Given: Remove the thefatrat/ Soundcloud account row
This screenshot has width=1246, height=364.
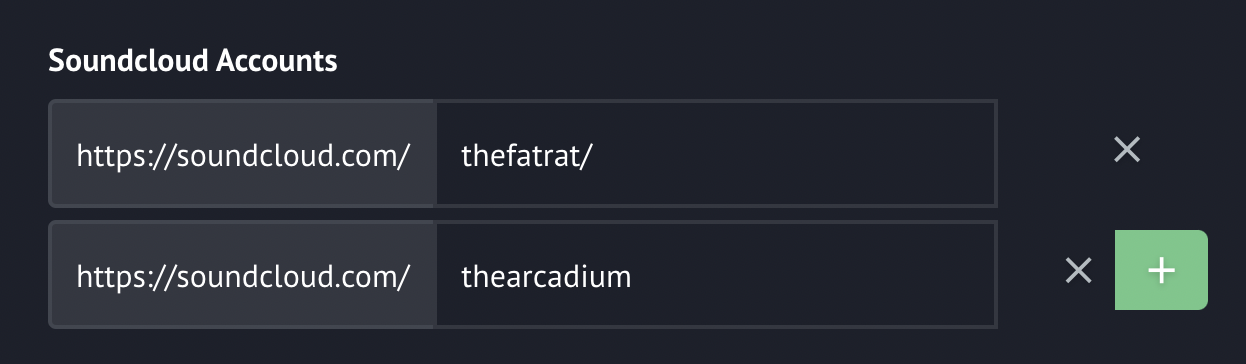Looking at the screenshot, I should tap(1127, 150).
